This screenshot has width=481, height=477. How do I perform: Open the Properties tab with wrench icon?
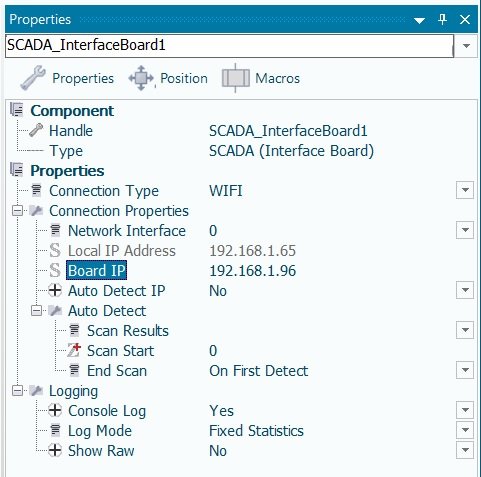pyautogui.click(x=67, y=78)
